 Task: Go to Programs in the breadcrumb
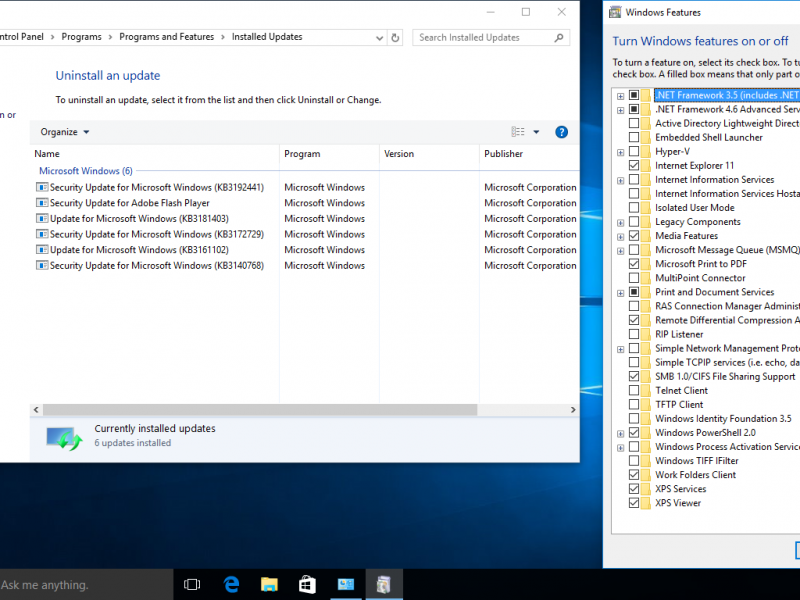(x=81, y=37)
